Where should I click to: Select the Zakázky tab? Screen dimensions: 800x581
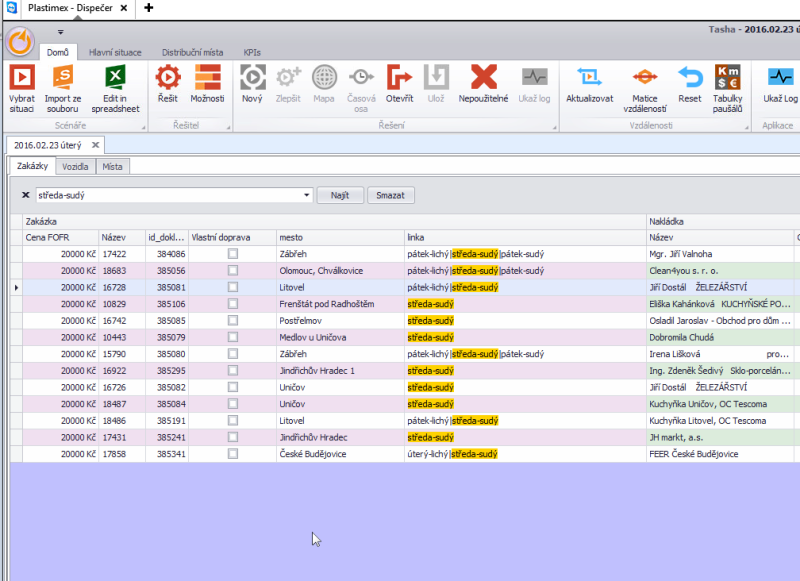click(x=32, y=166)
